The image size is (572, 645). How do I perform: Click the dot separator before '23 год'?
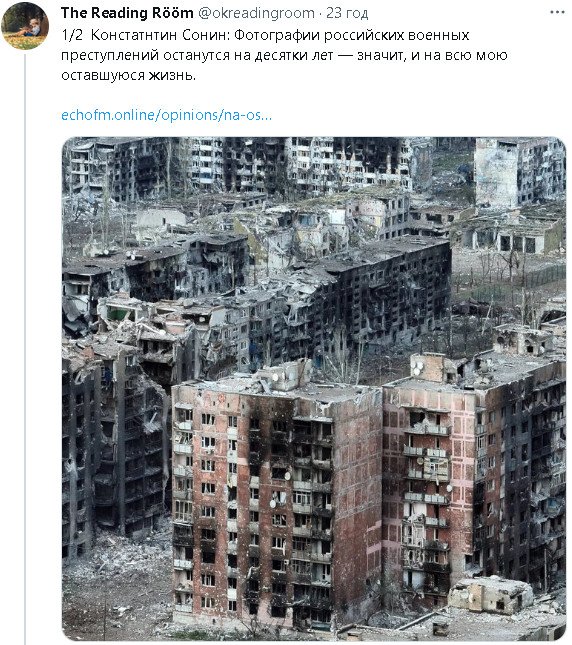(320, 13)
